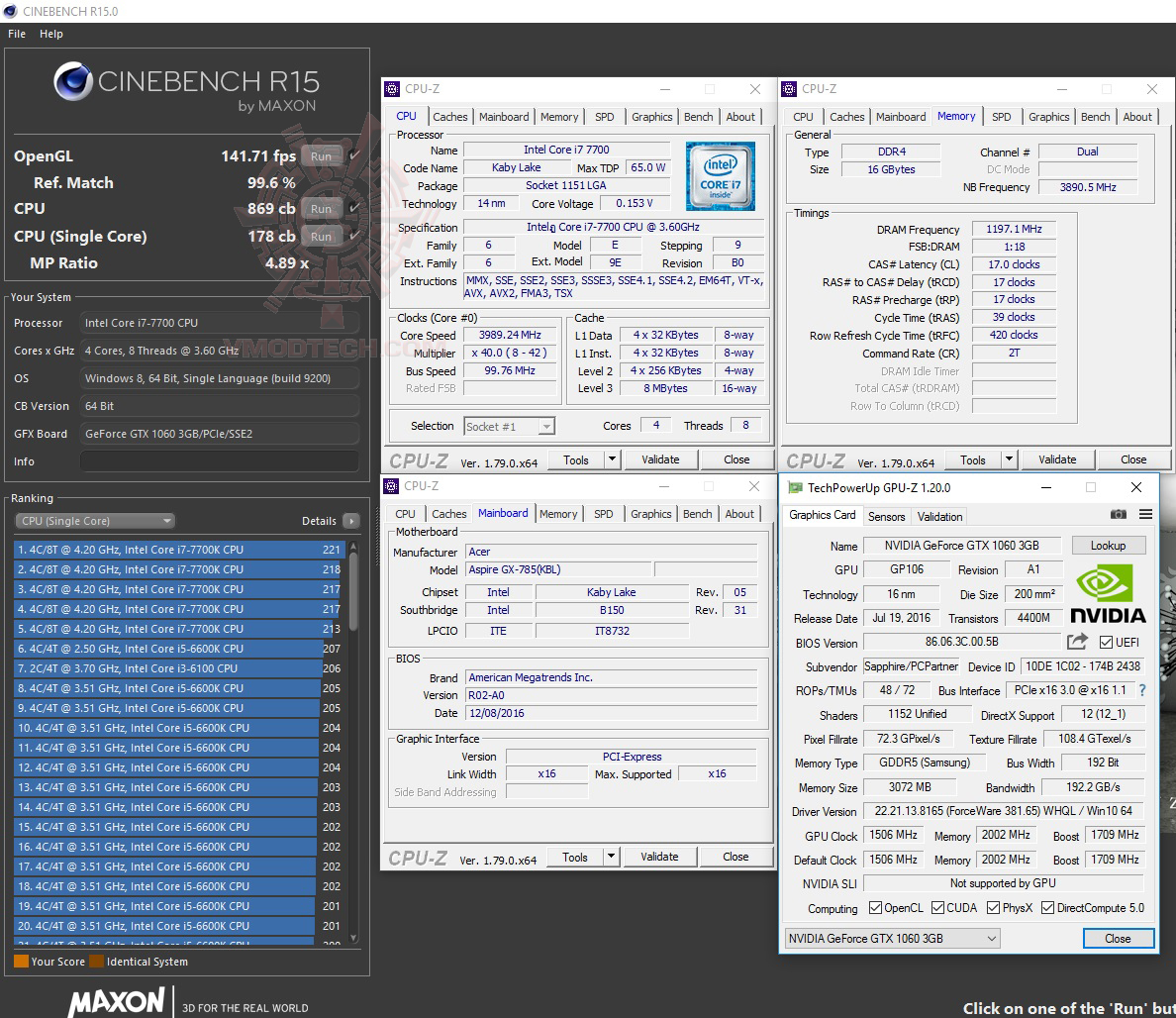Open Graphics tab in CPU-Z CPU window

point(651,116)
